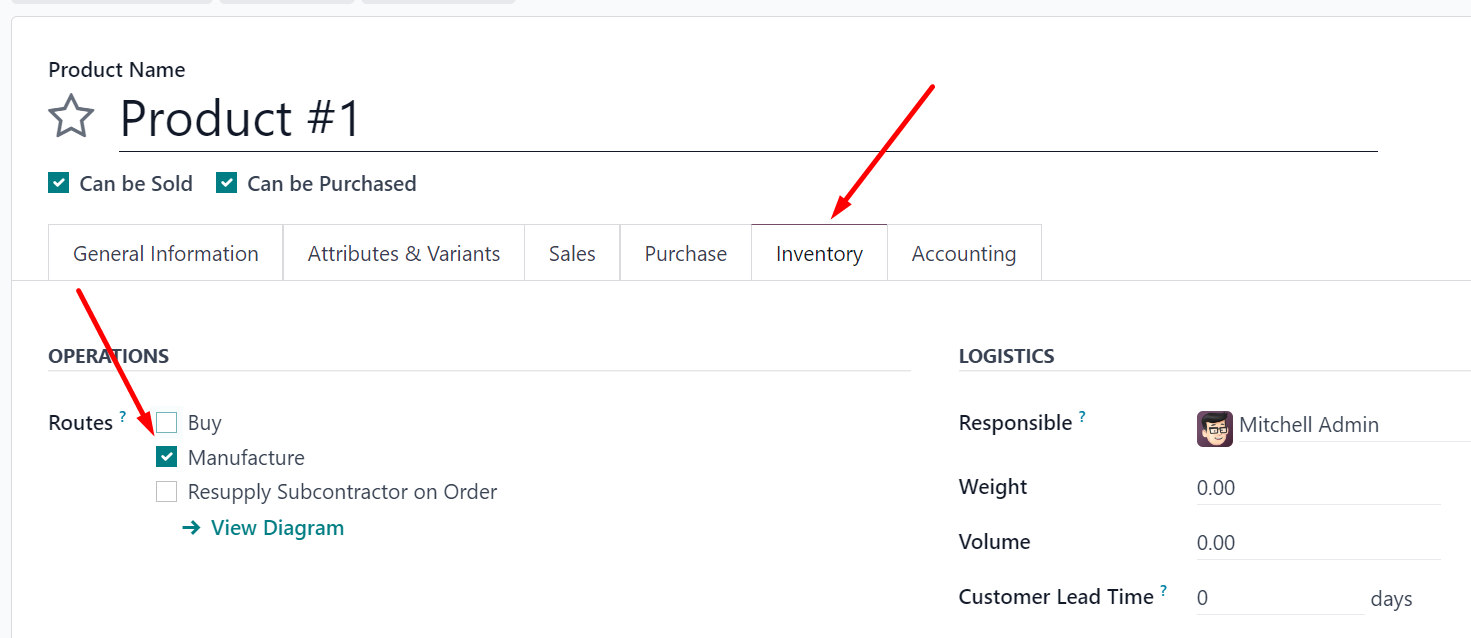Open the Attributes & Variants tab

coord(404,254)
